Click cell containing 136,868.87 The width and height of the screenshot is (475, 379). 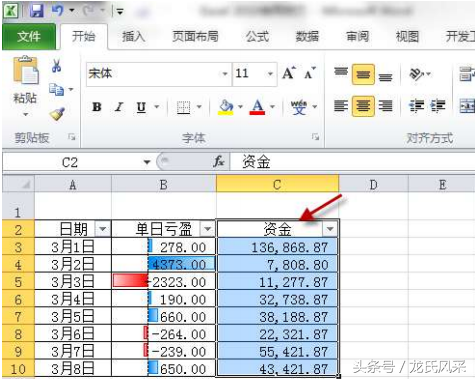coord(277,247)
